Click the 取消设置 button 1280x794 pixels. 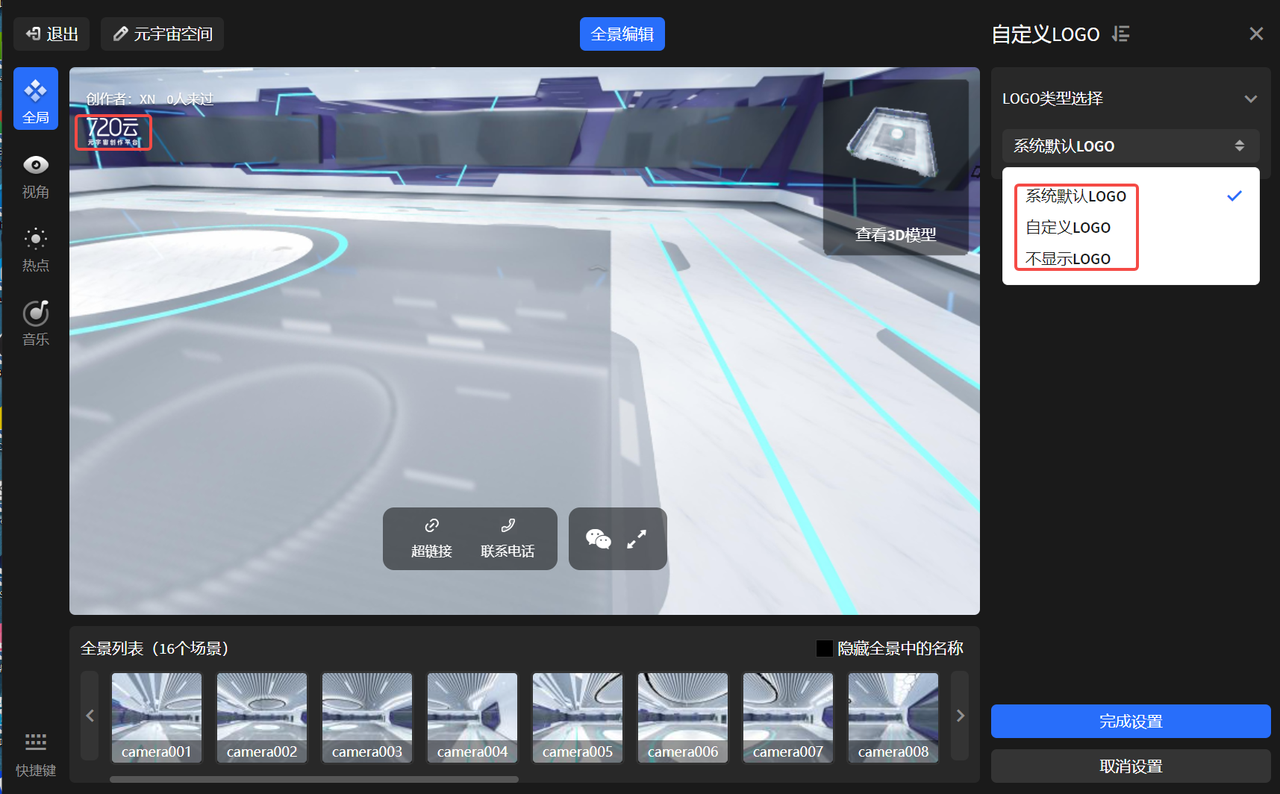[1130, 767]
